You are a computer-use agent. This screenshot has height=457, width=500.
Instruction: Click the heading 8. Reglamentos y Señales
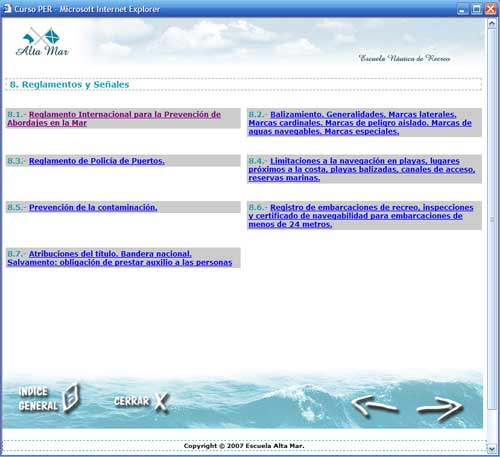(69, 85)
